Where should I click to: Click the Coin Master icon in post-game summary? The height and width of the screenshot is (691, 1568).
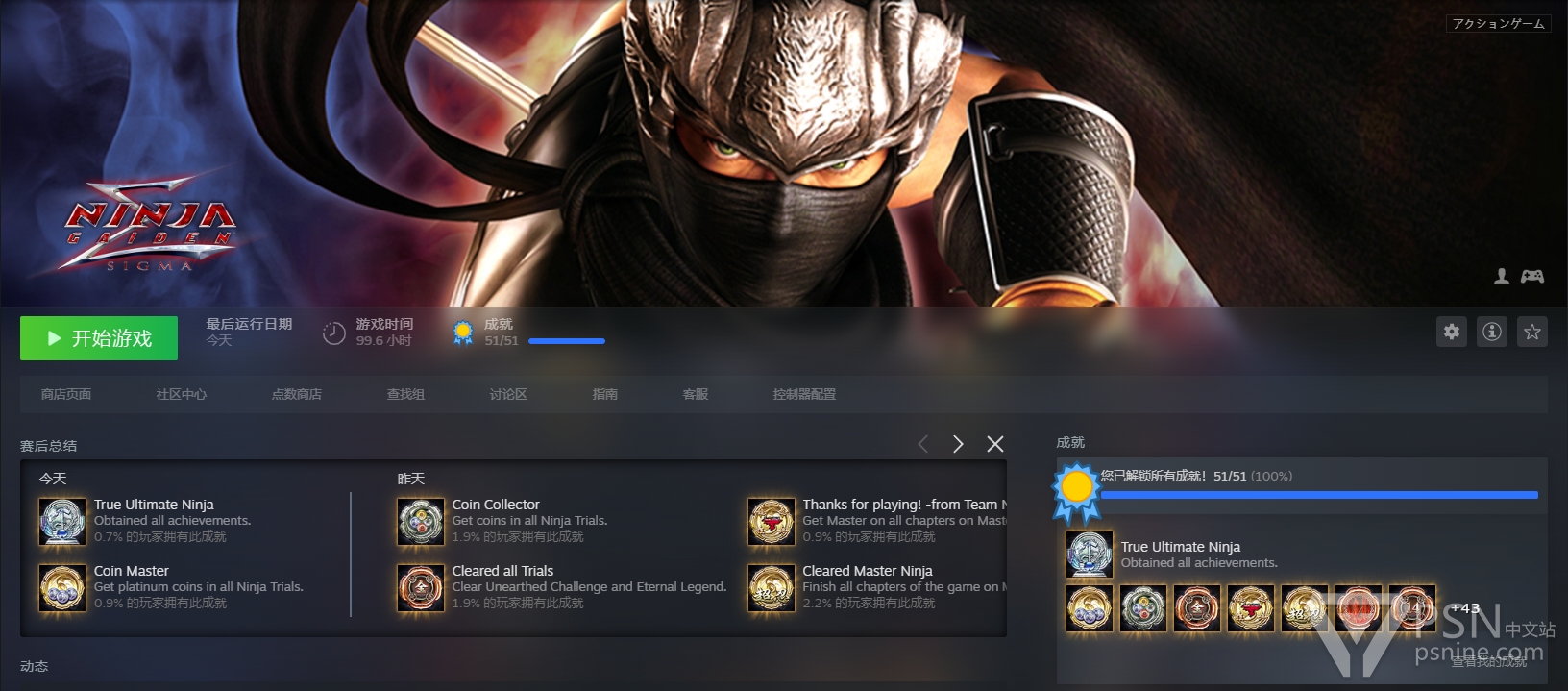(62, 587)
